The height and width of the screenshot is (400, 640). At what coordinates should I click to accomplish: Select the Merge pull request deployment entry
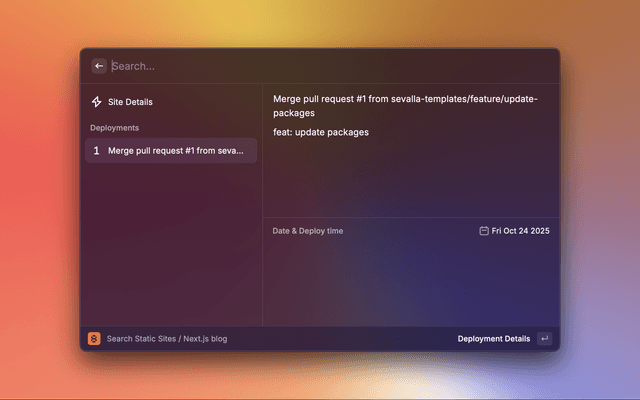coord(175,151)
